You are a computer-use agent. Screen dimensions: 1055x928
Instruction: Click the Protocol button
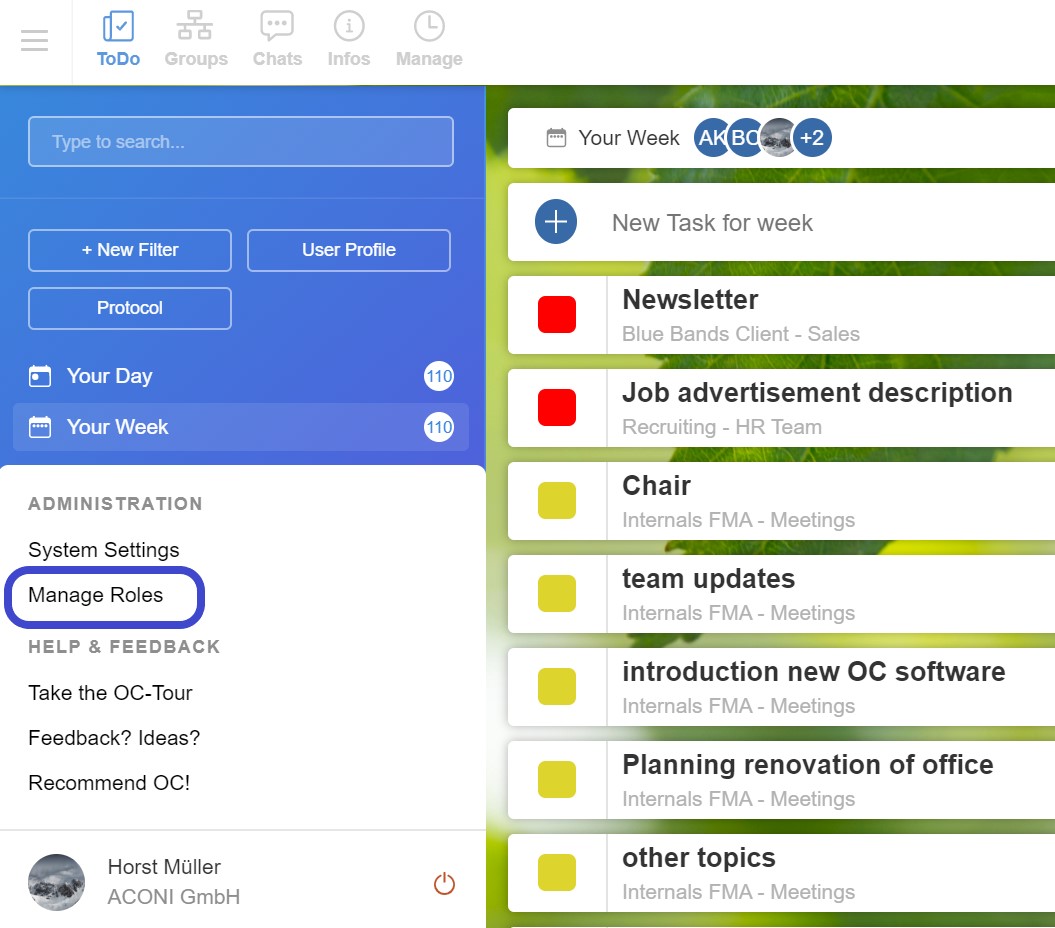point(130,308)
